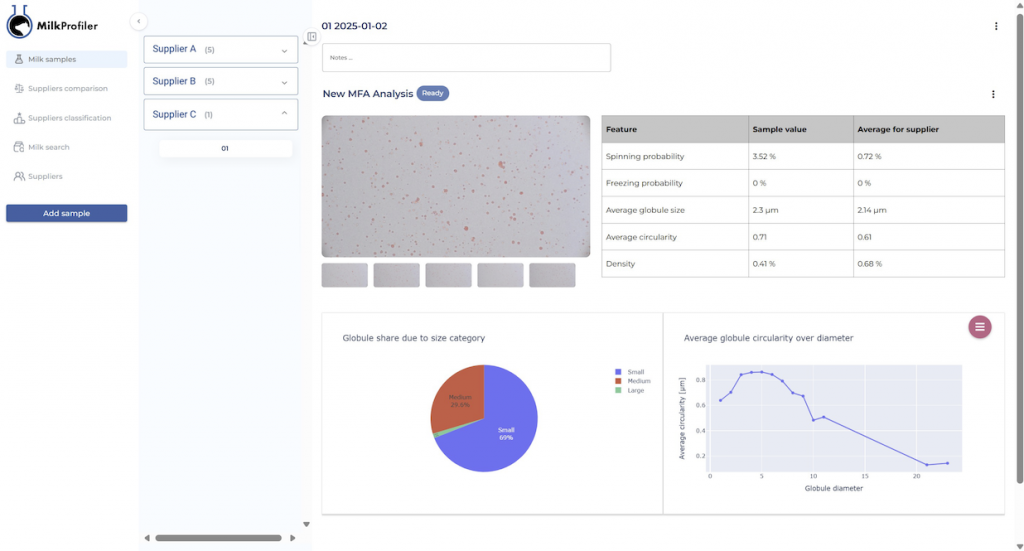This screenshot has width=1024, height=551.
Task: Navigate to the Suppliers page
Action: point(67,176)
